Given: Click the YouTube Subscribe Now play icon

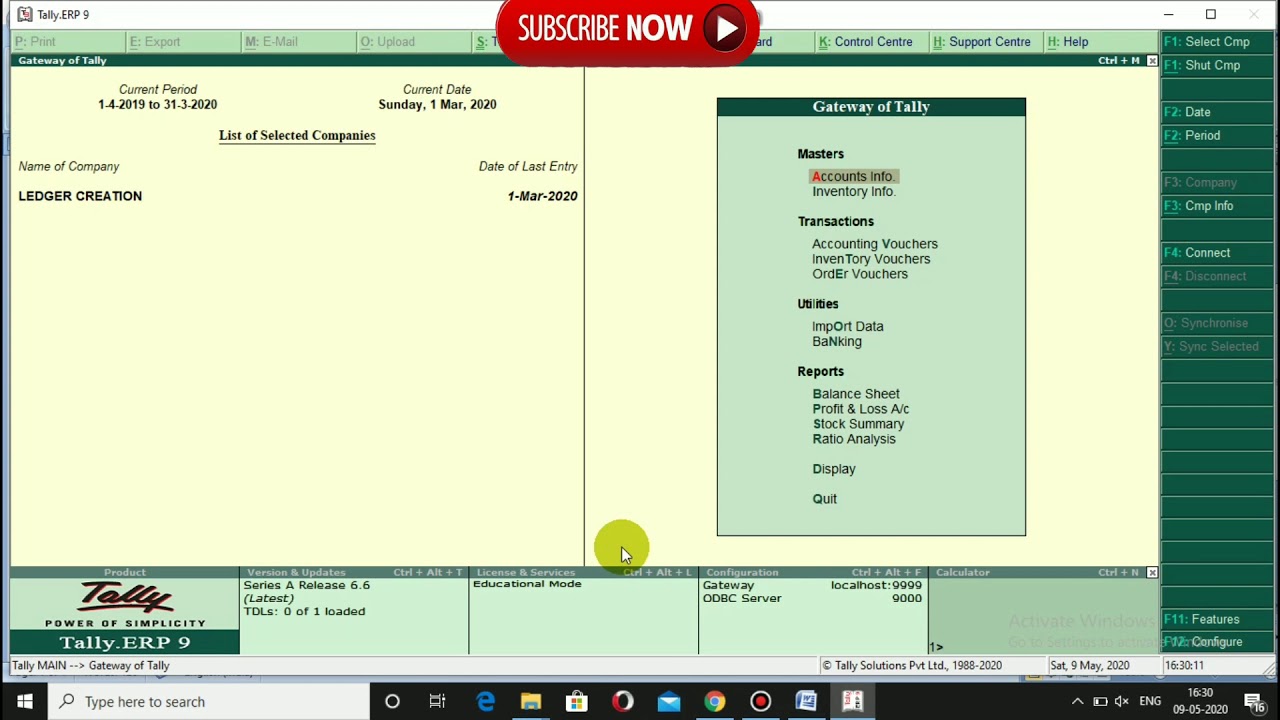Looking at the screenshot, I should tap(725, 28).
